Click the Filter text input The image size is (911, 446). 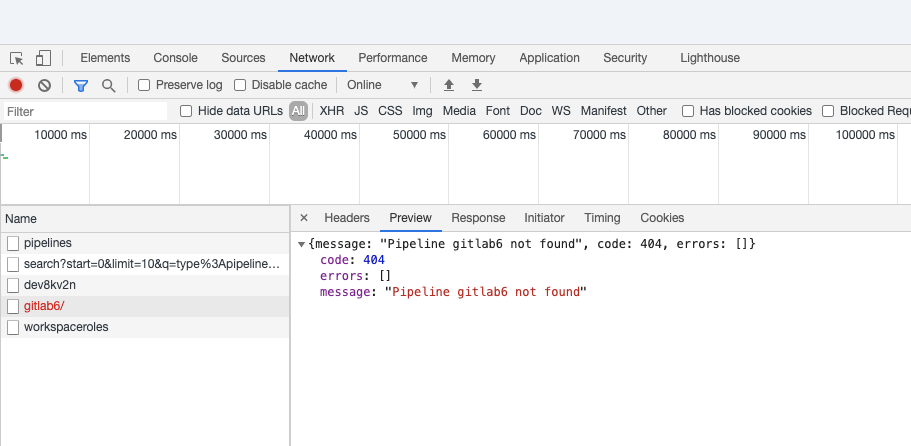coord(85,112)
